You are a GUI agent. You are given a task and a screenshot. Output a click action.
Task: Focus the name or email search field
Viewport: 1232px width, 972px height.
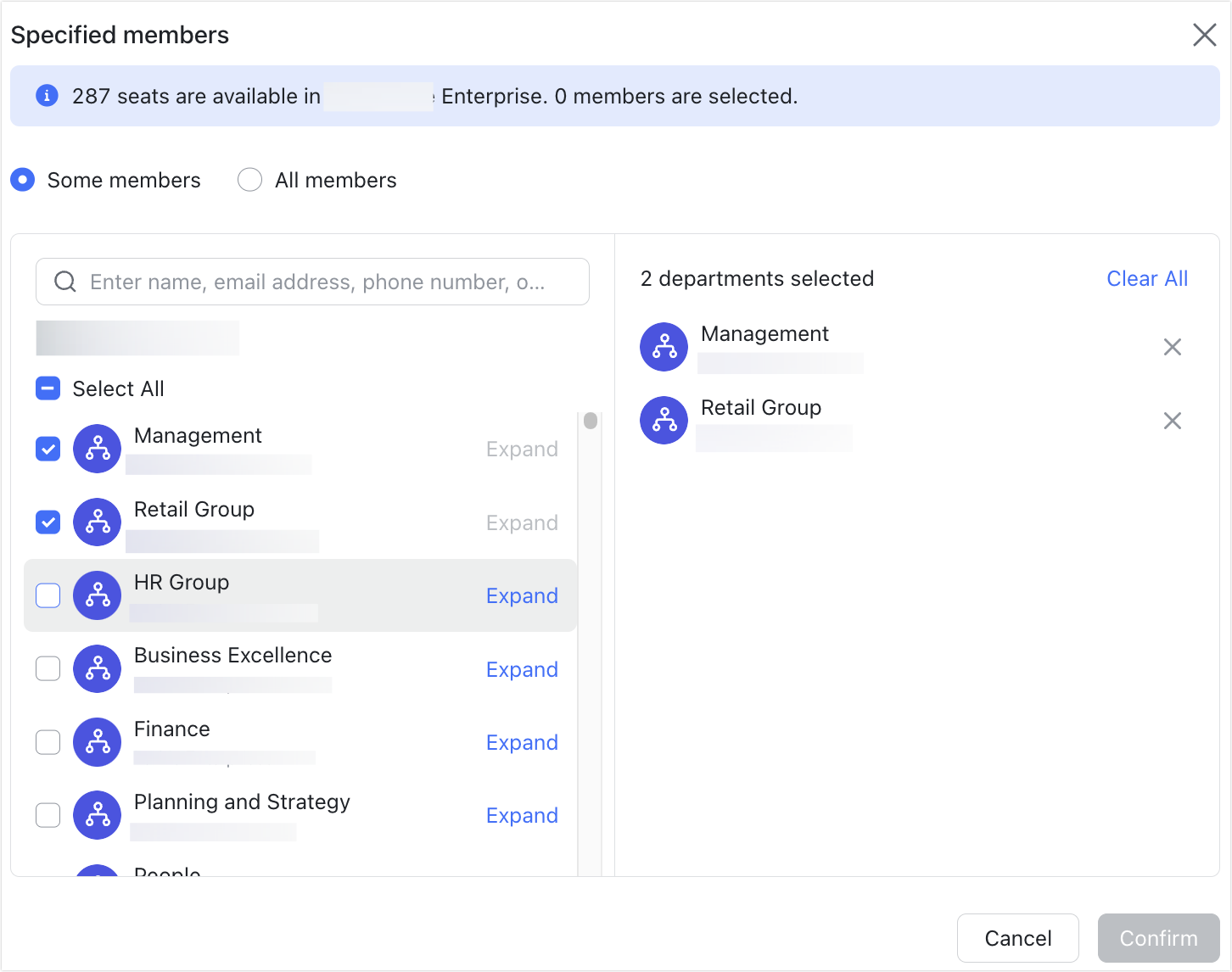(322, 282)
